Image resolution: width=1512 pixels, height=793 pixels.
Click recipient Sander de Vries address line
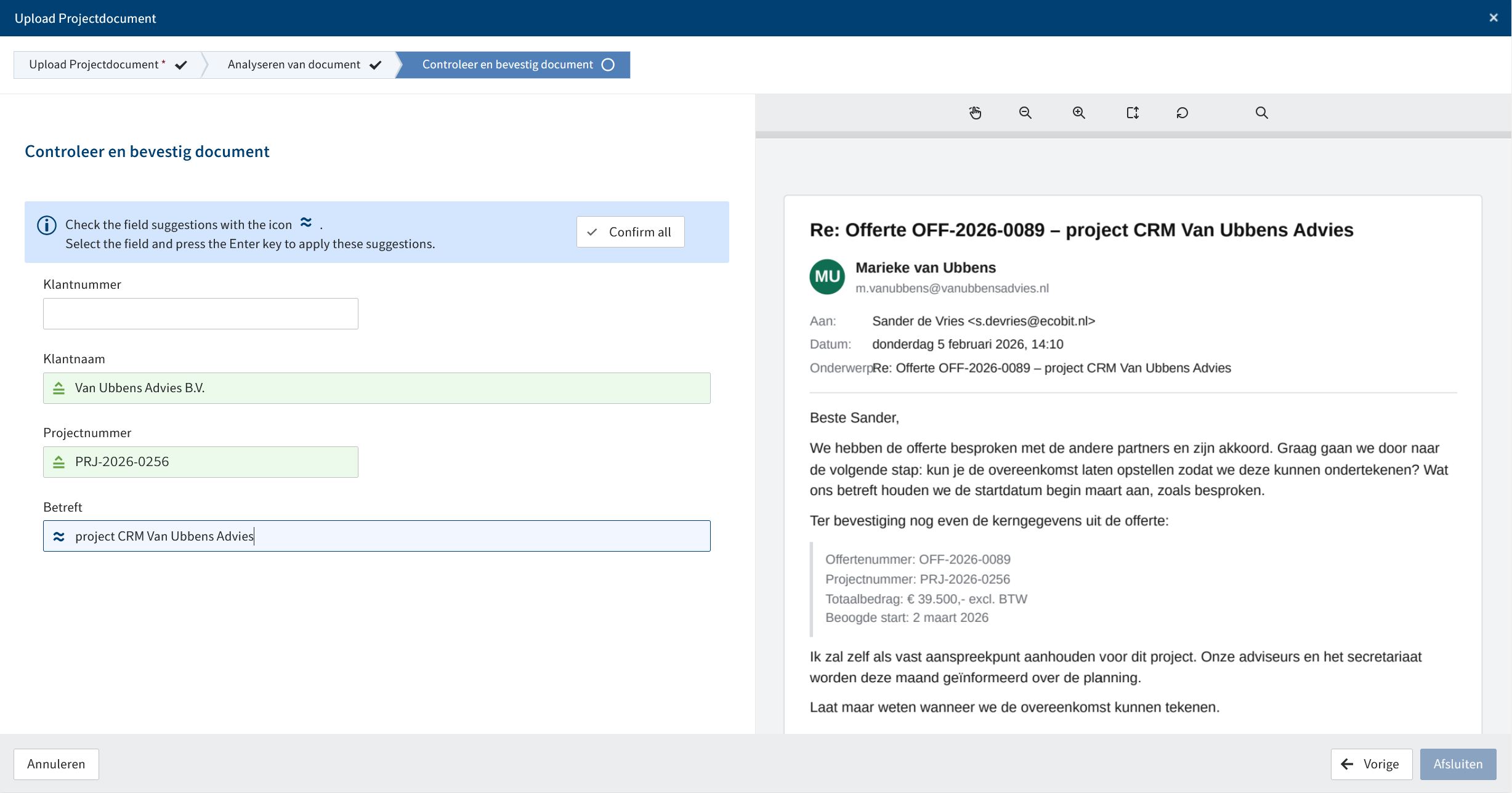point(984,321)
